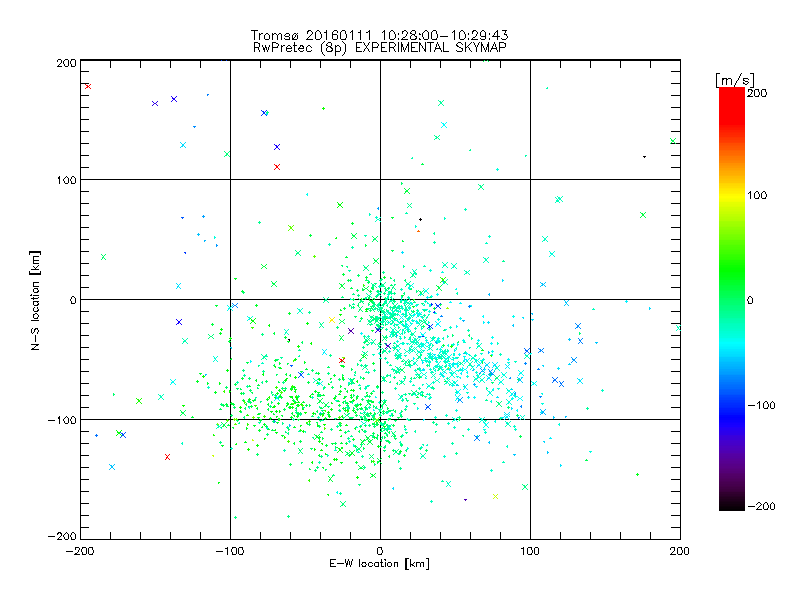800x600 pixels.
Task: Click the x-axis tick label '-200'
Action: (80, 551)
